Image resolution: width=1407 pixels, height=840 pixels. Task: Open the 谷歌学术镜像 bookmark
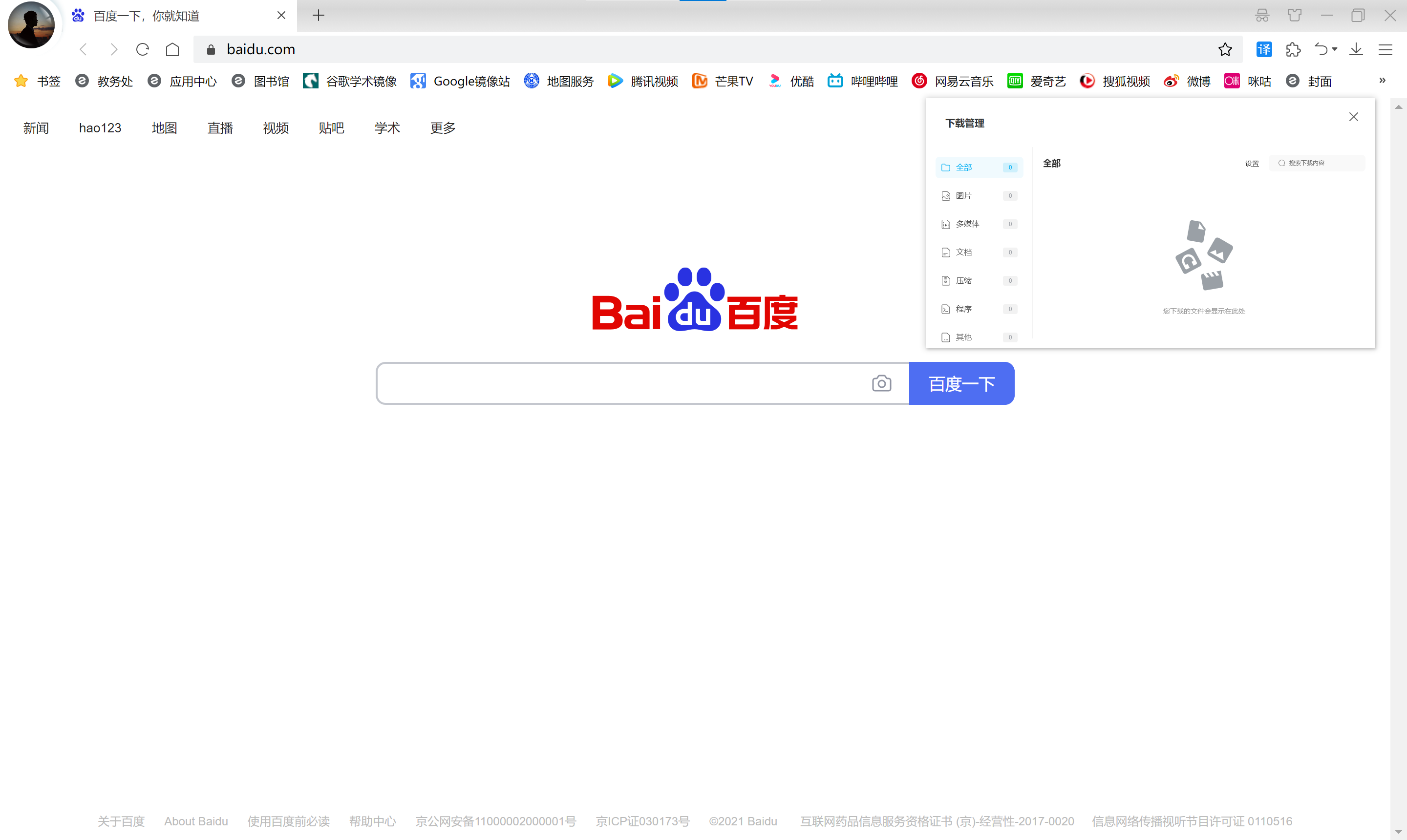coord(350,81)
